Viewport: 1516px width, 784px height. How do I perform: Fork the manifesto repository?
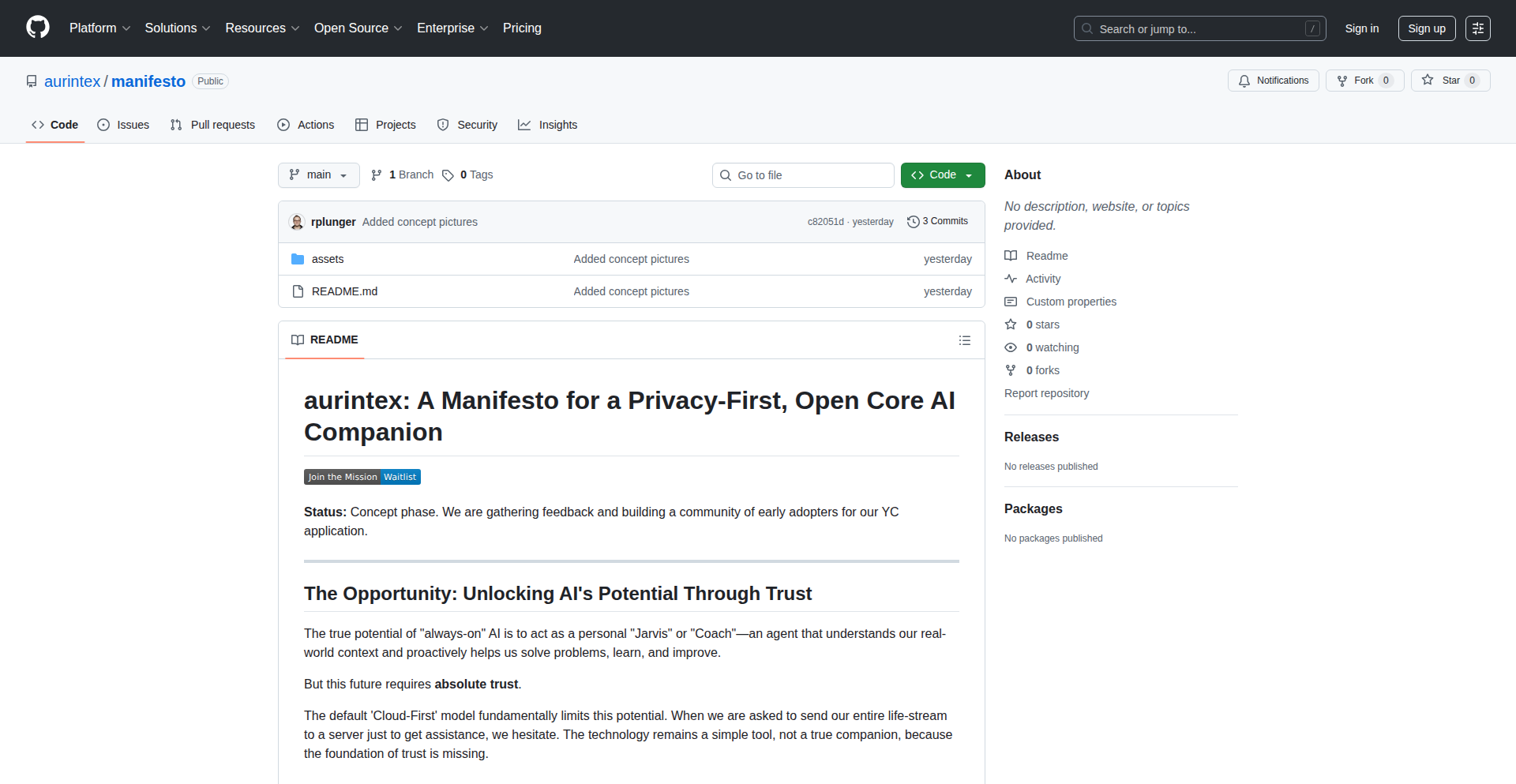pos(1365,81)
